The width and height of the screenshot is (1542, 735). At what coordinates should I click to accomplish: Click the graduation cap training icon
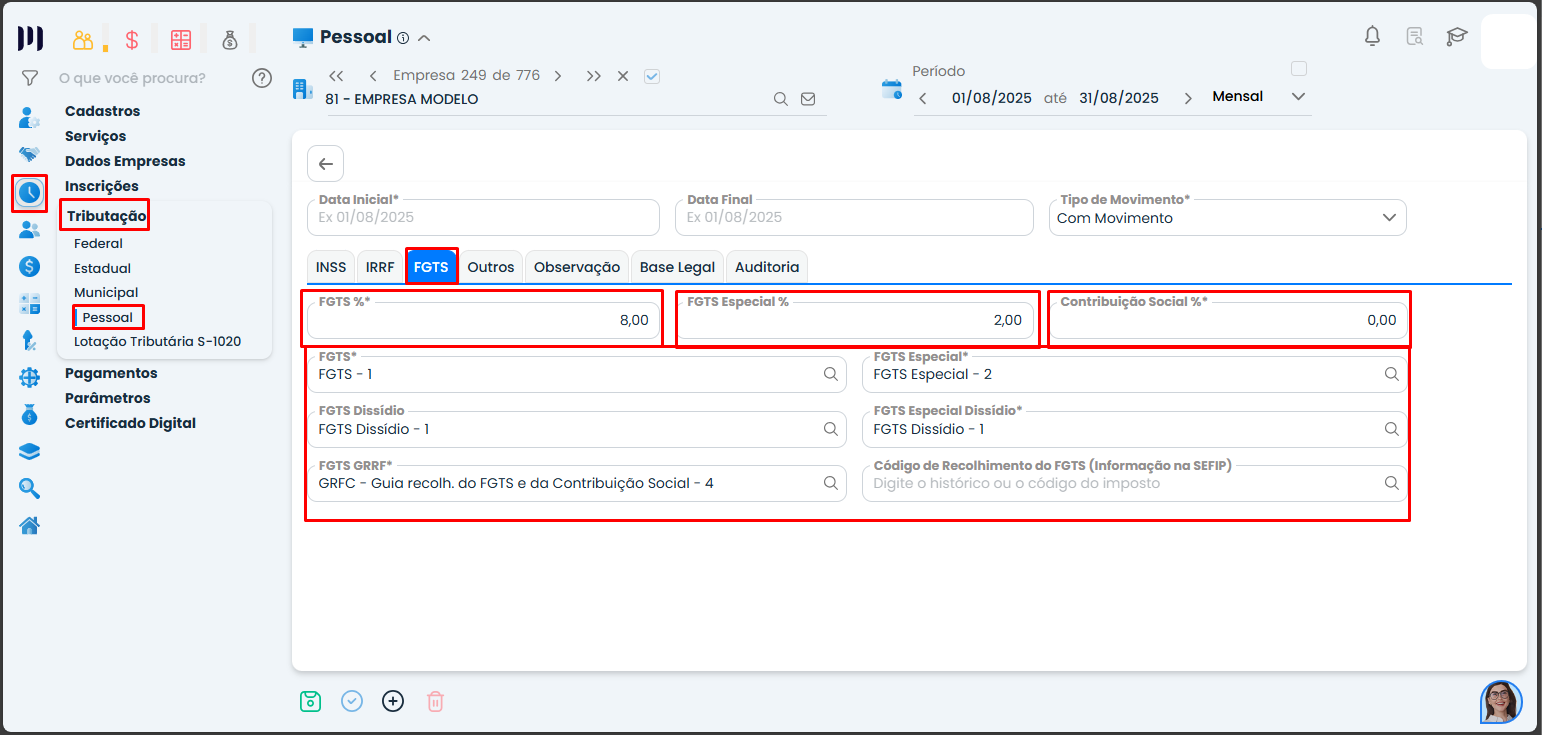point(1456,37)
